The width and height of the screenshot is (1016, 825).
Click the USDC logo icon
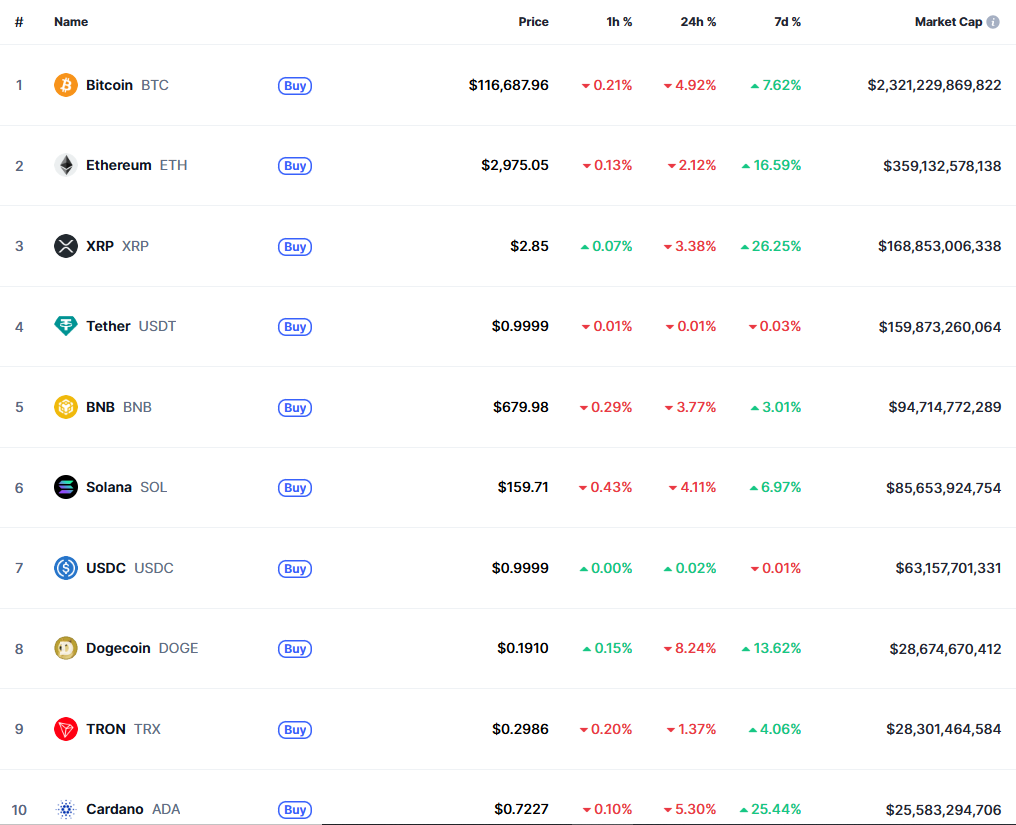point(66,568)
